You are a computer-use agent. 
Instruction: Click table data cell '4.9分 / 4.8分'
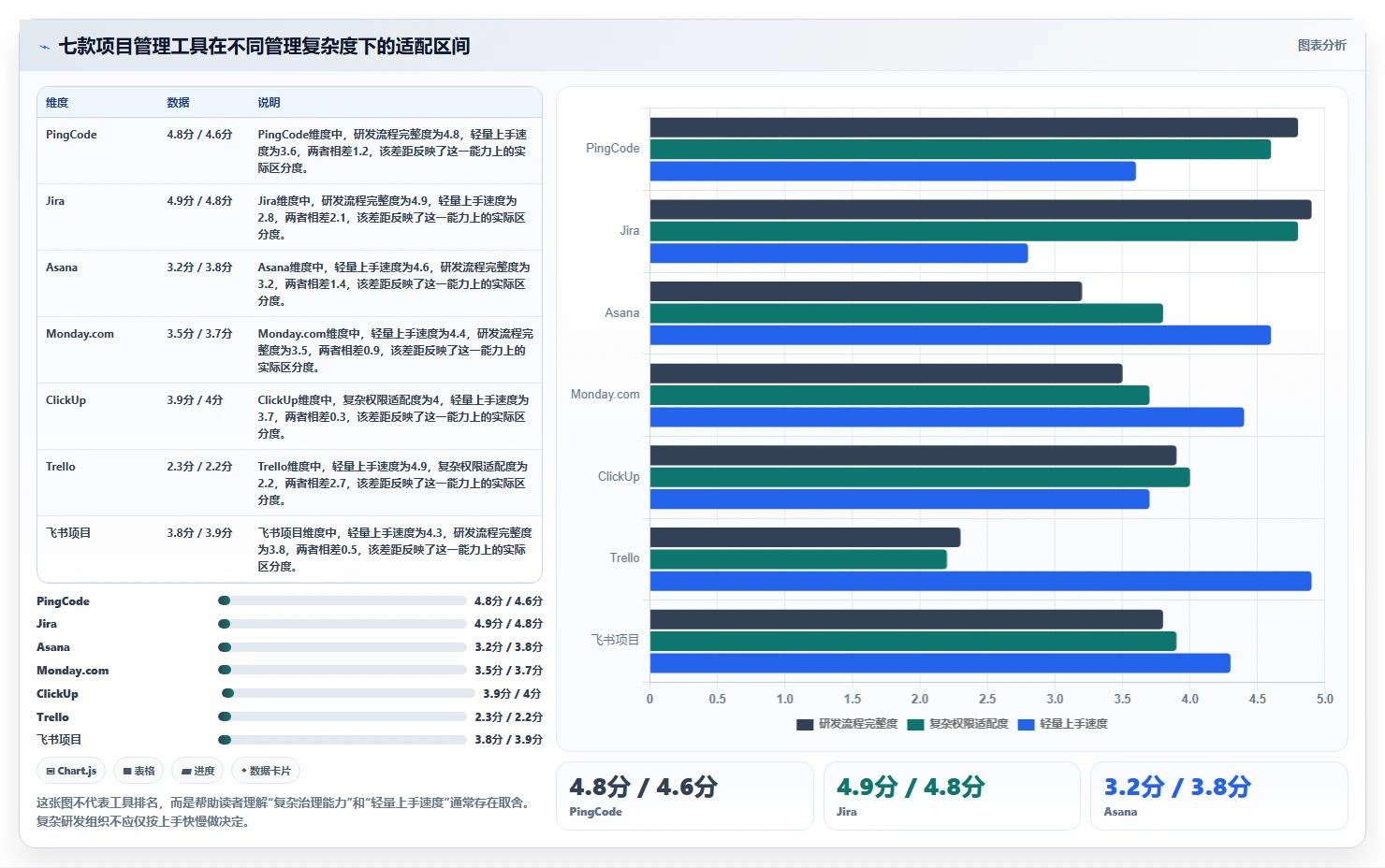[x=199, y=201]
